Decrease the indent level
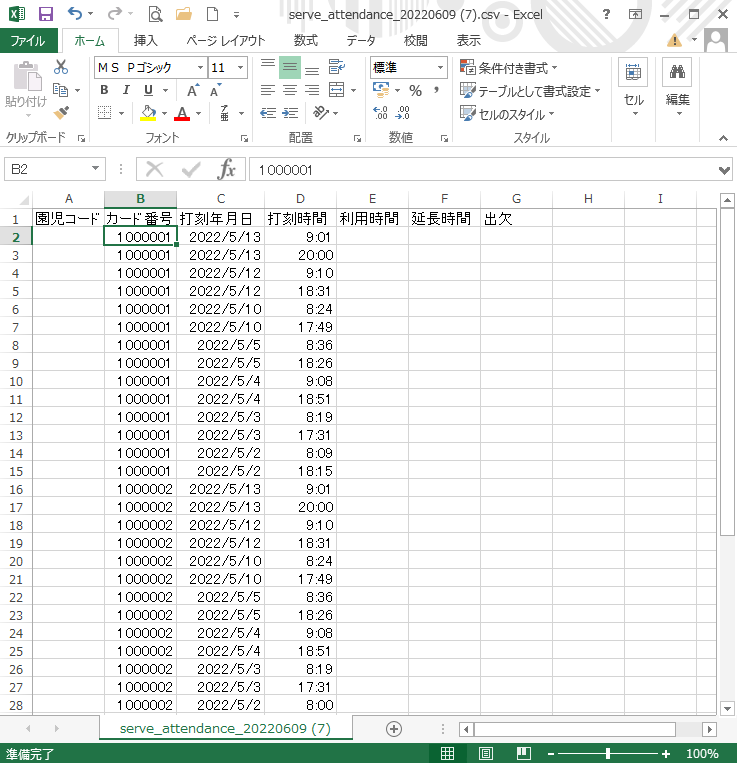Image resolution: width=737 pixels, height=763 pixels. [x=268, y=113]
